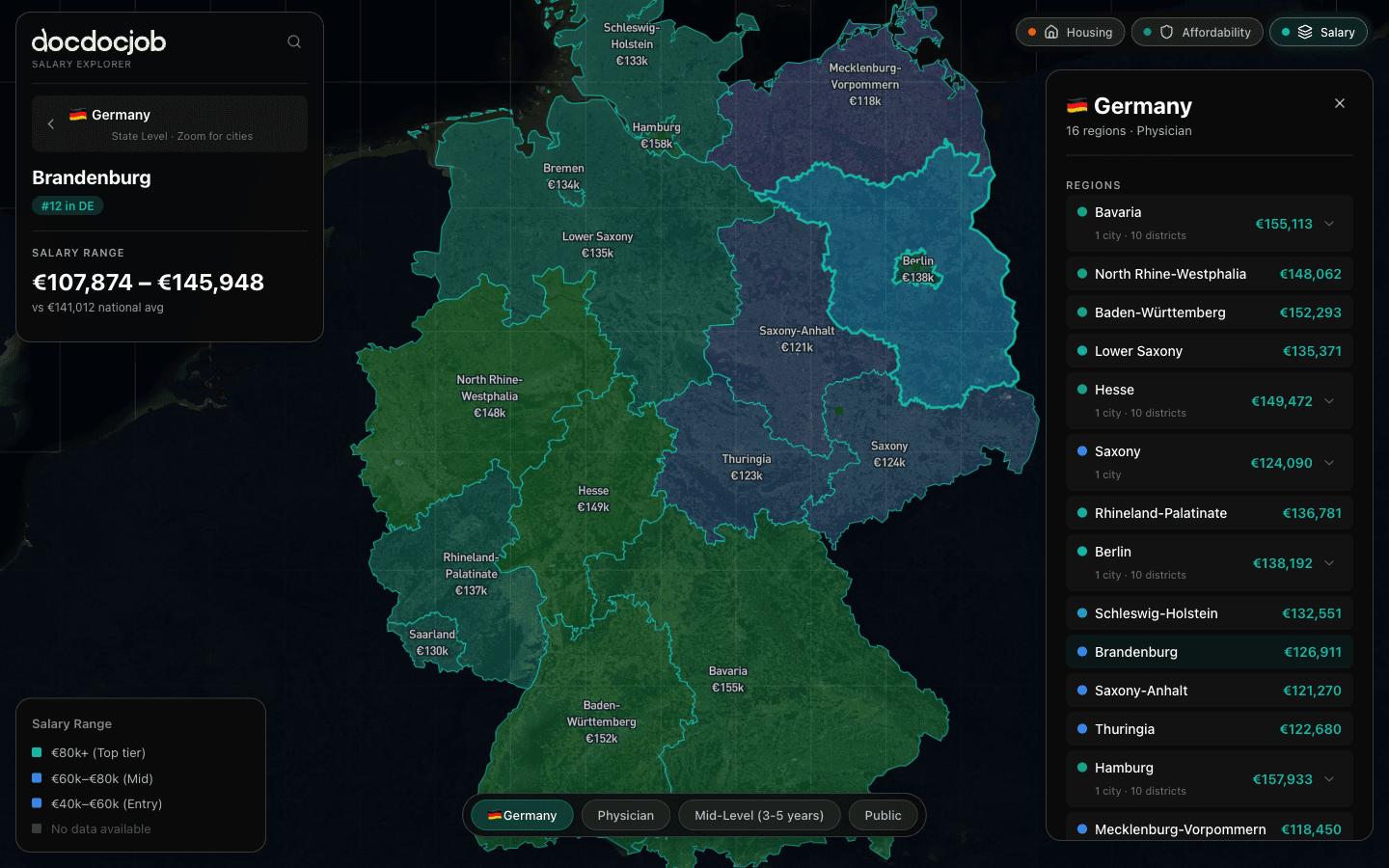Click Saarland €130k label on map
The height and width of the screenshot is (868, 1389).
(432, 642)
